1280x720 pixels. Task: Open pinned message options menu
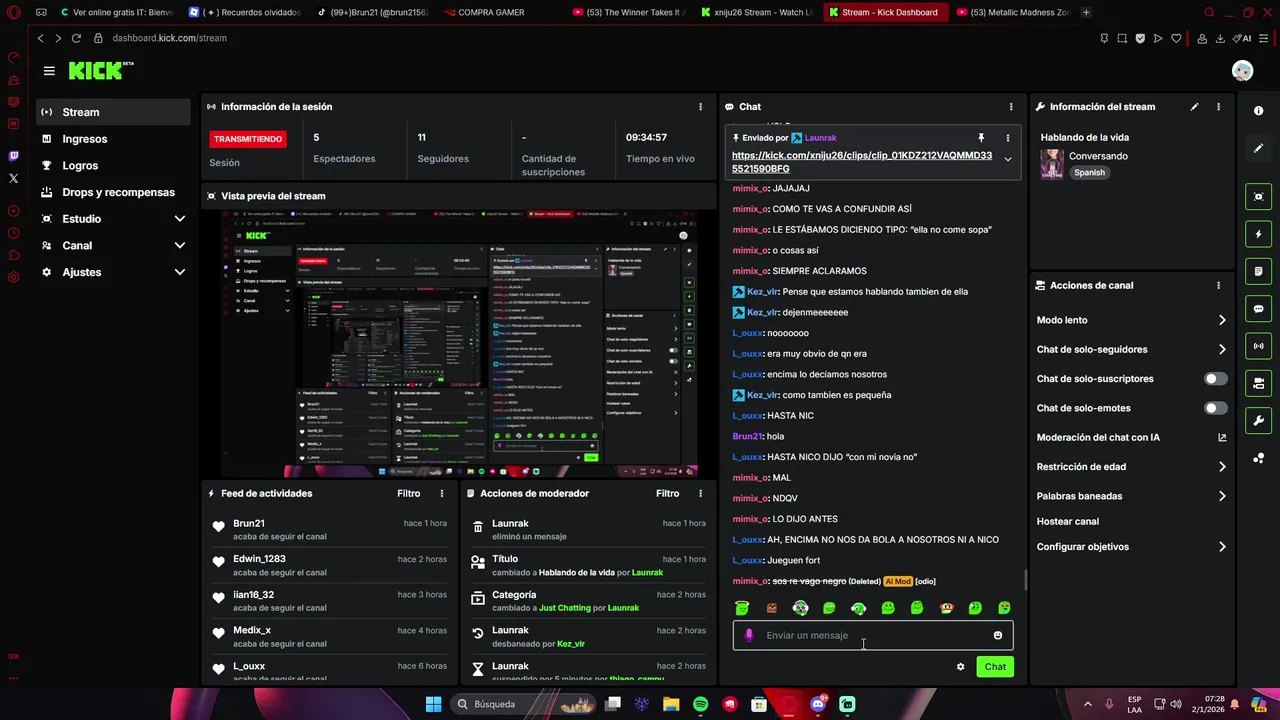click(1007, 138)
